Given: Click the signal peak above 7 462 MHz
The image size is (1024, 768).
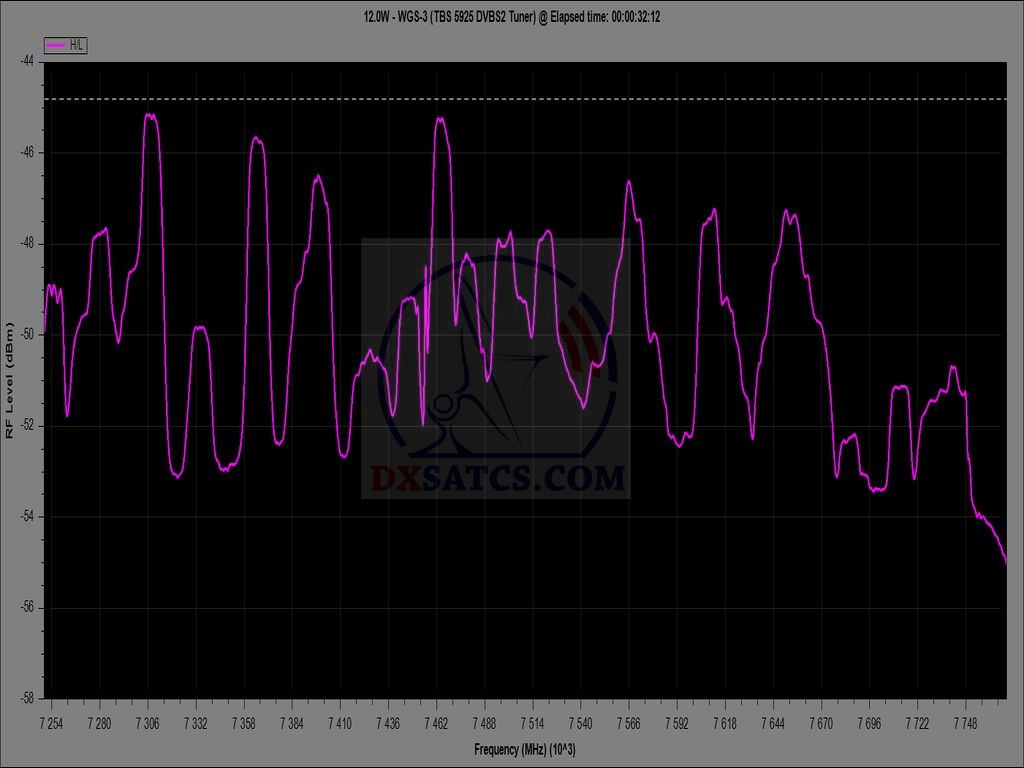Looking at the screenshot, I should (439, 119).
